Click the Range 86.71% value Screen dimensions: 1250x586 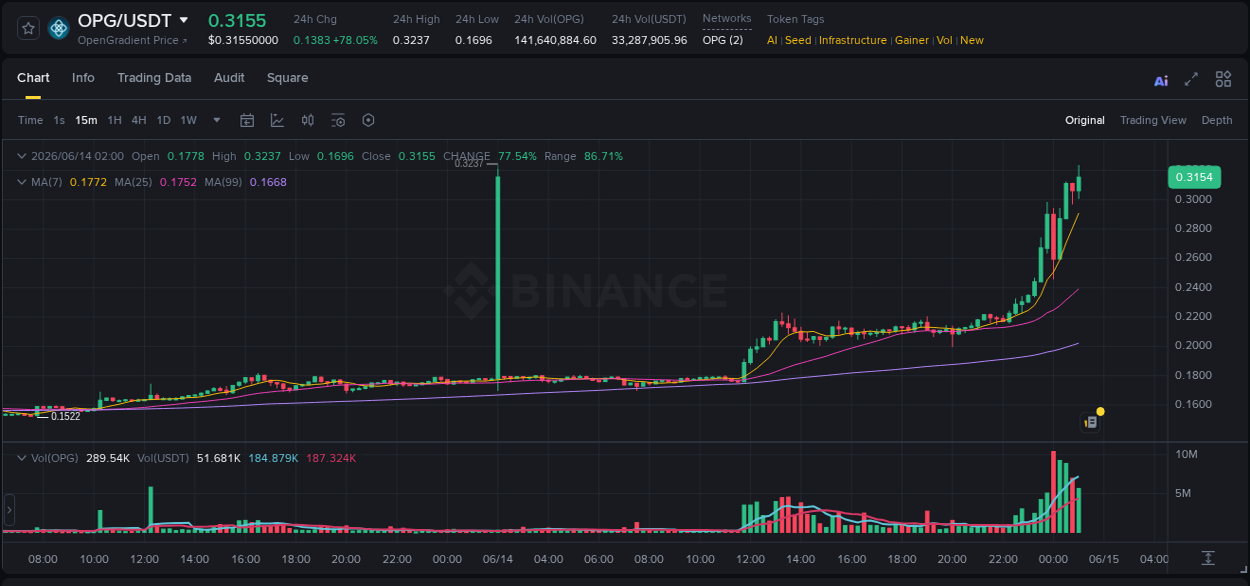coord(604,156)
